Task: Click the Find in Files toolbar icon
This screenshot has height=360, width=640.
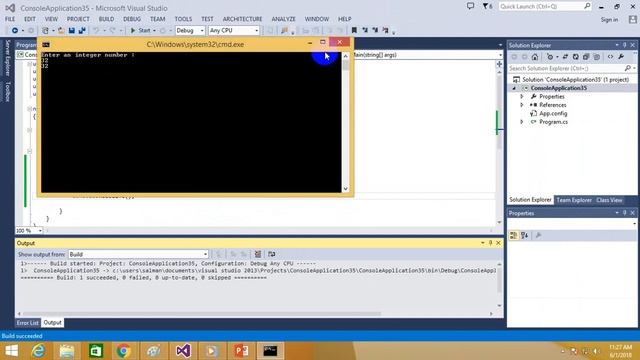Action: click(x=284, y=31)
